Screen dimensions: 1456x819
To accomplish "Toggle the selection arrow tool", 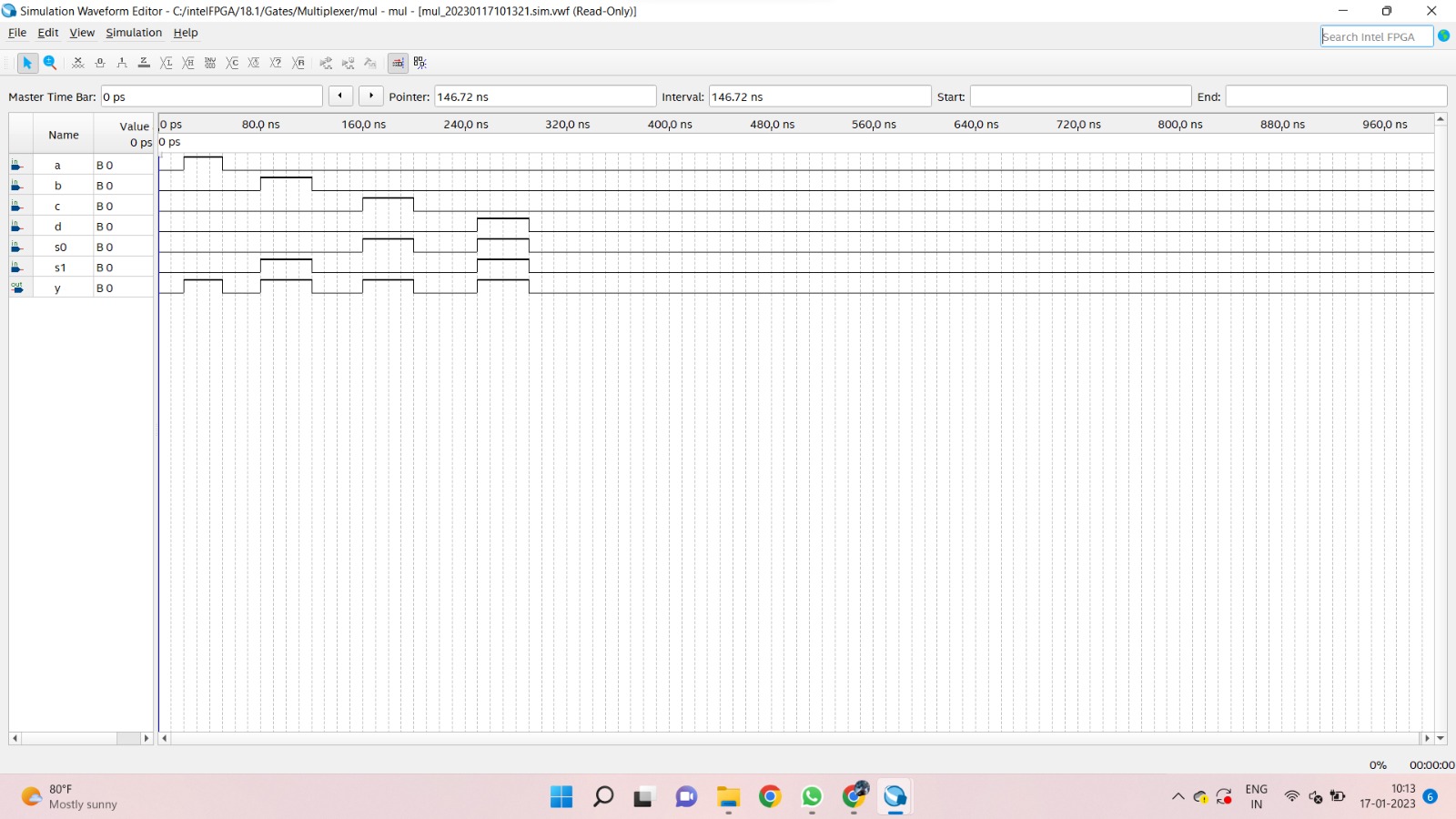I will (x=27, y=63).
